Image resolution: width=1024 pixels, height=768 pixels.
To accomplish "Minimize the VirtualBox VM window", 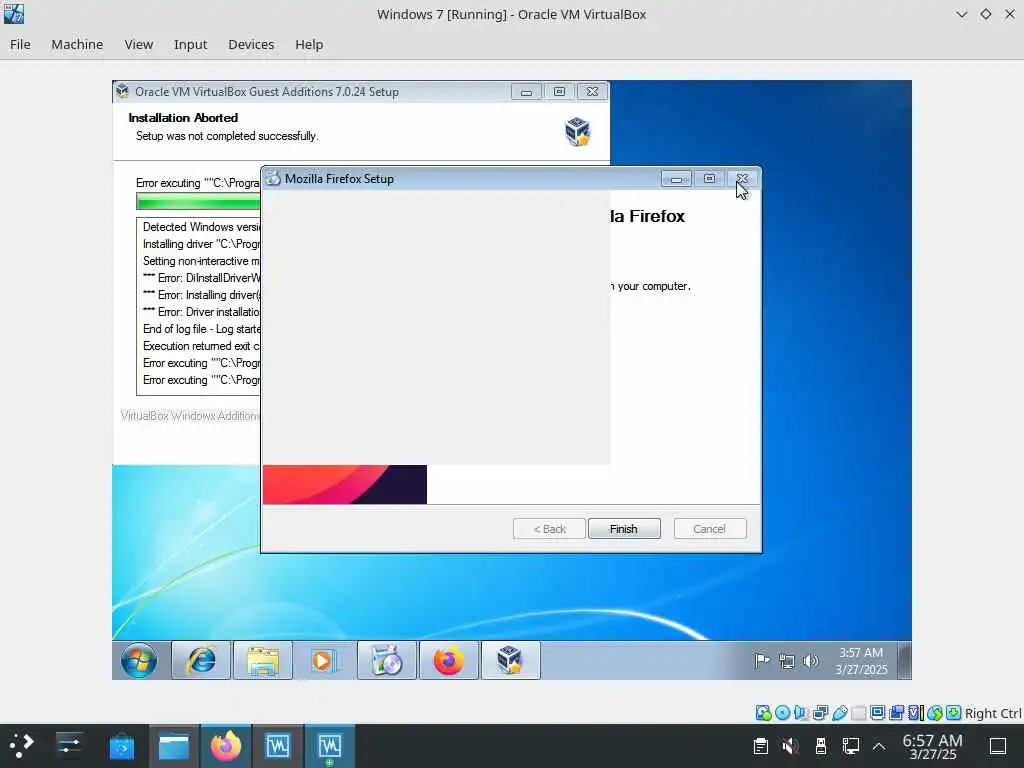I will pos(961,14).
